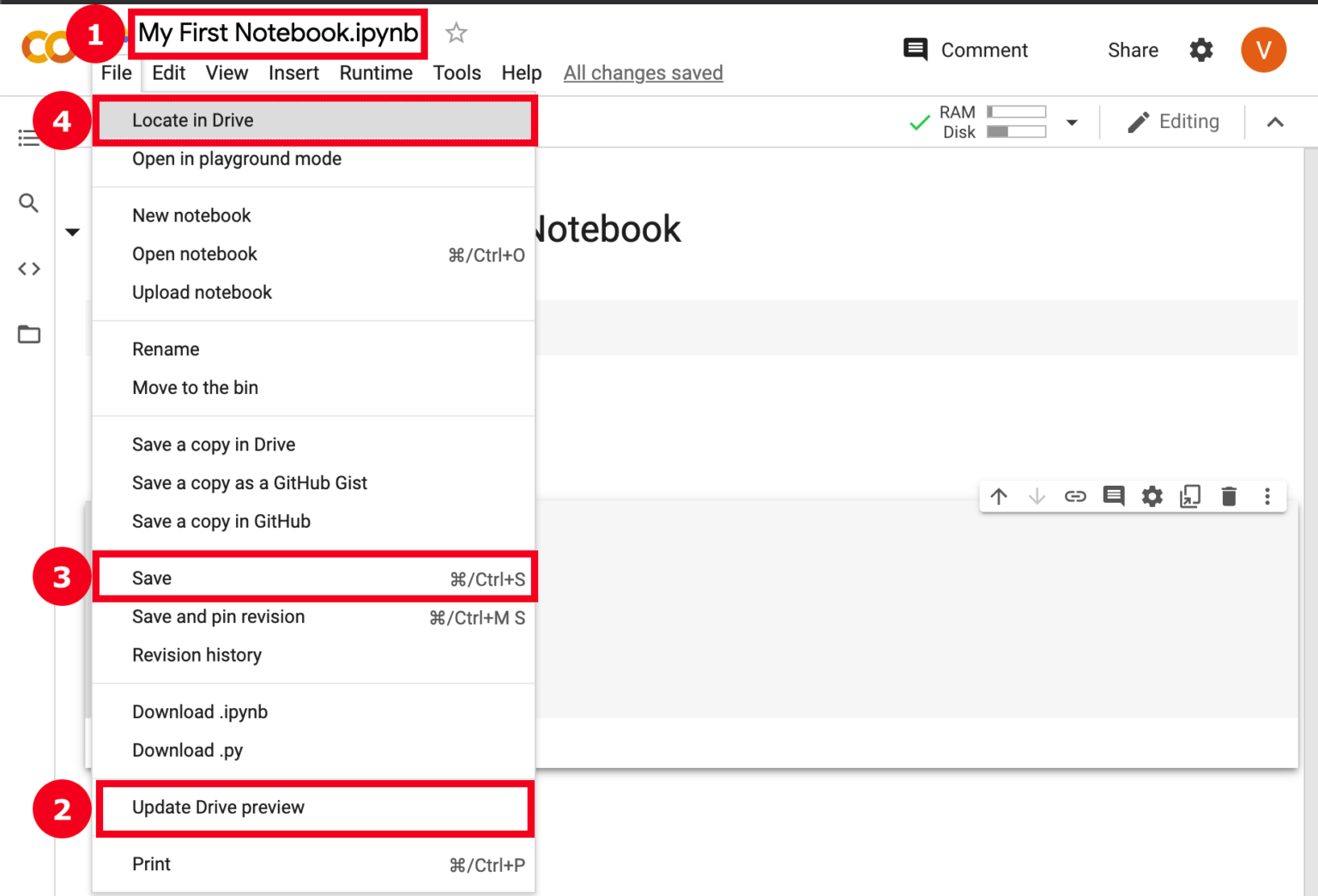Open the cell's more options menu
This screenshot has width=1318, height=896.
(x=1267, y=496)
